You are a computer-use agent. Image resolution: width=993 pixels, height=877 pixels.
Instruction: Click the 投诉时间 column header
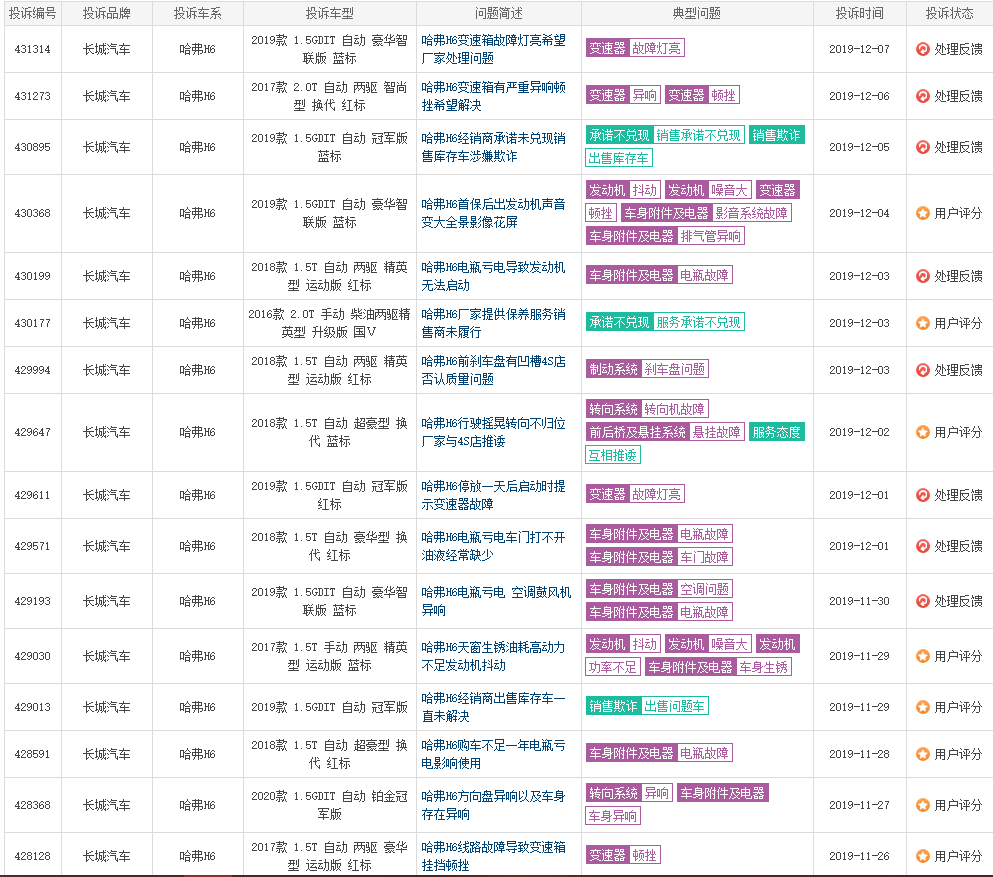coord(859,13)
